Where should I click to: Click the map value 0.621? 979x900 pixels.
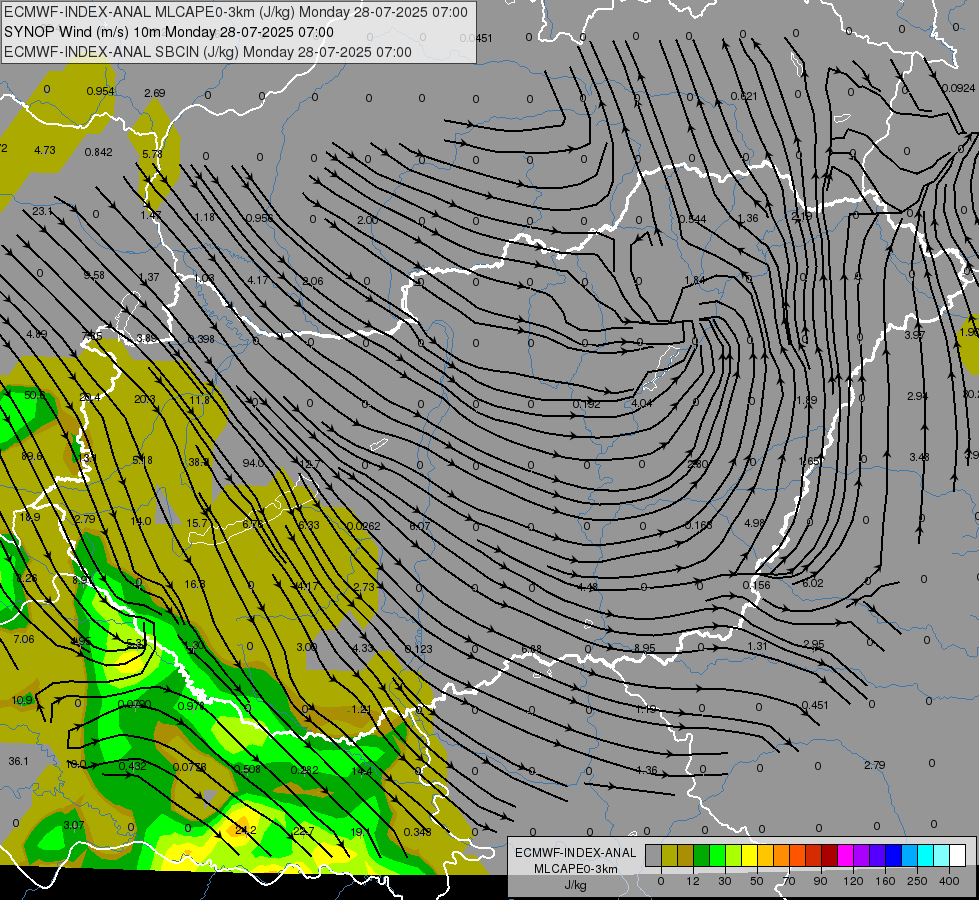(x=744, y=96)
